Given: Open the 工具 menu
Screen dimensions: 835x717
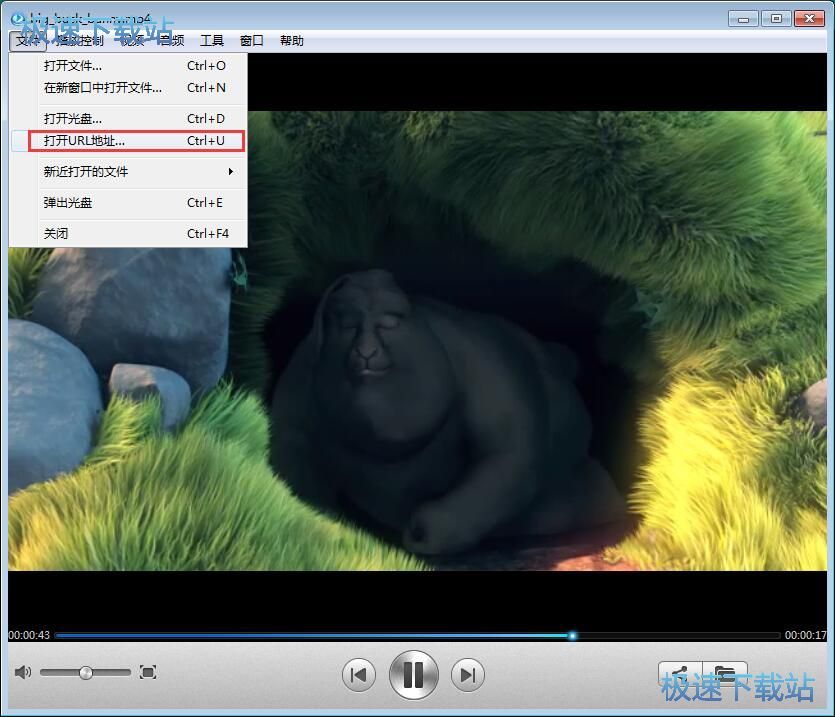Looking at the screenshot, I should pyautogui.click(x=212, y=41).
